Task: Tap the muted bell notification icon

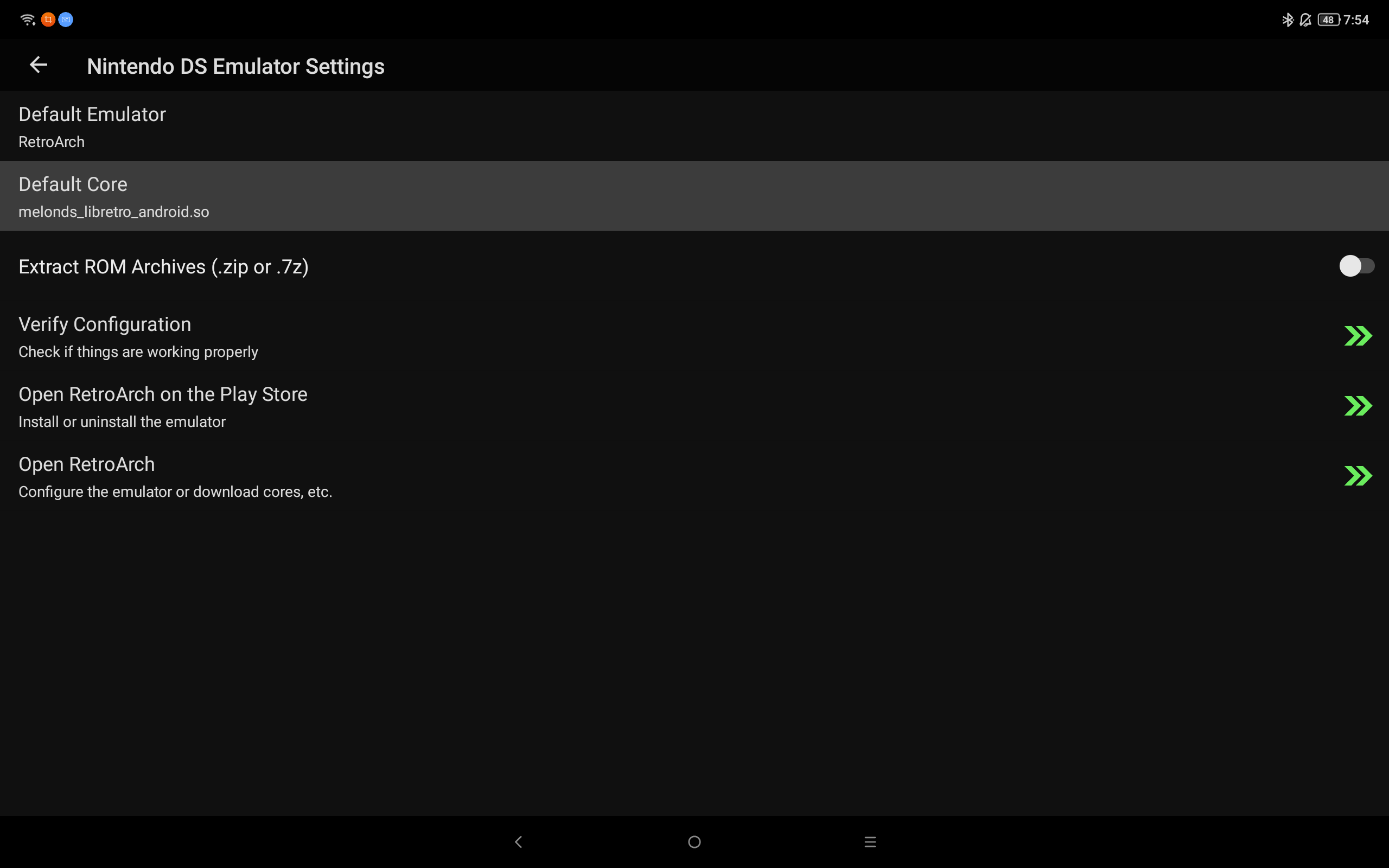Action: (x=1305, y=20)
